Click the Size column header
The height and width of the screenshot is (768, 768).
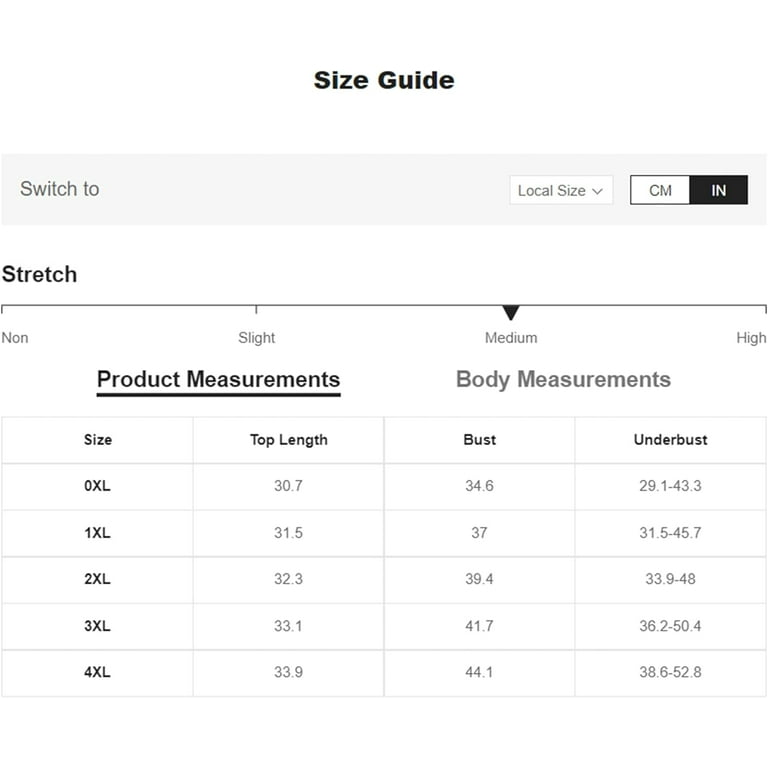point(97,440)
